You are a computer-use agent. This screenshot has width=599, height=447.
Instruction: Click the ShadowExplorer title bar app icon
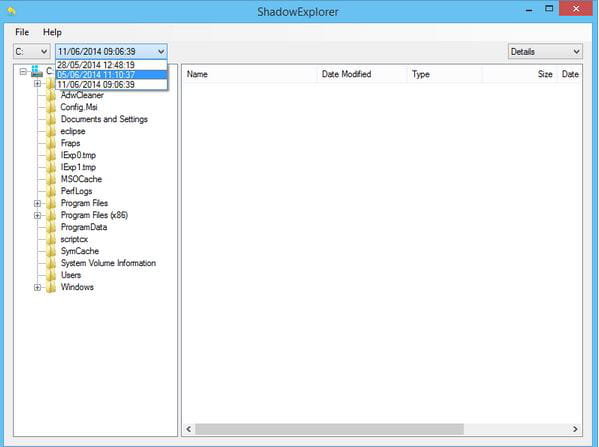(11, 11)
